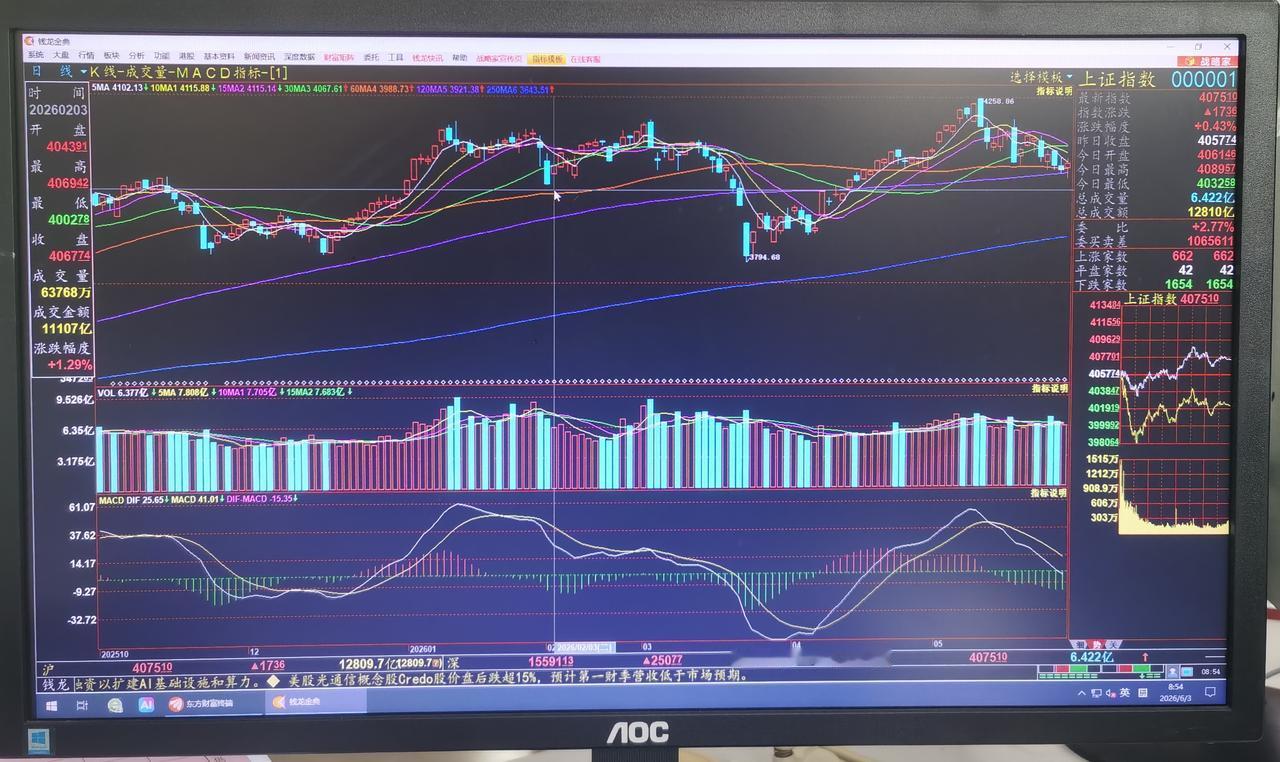This screenshot has width=1280, height=762.
Task: Open 指标说明 link in the MACD panel
Action: pyautogui.click(x=1049, y=493)
